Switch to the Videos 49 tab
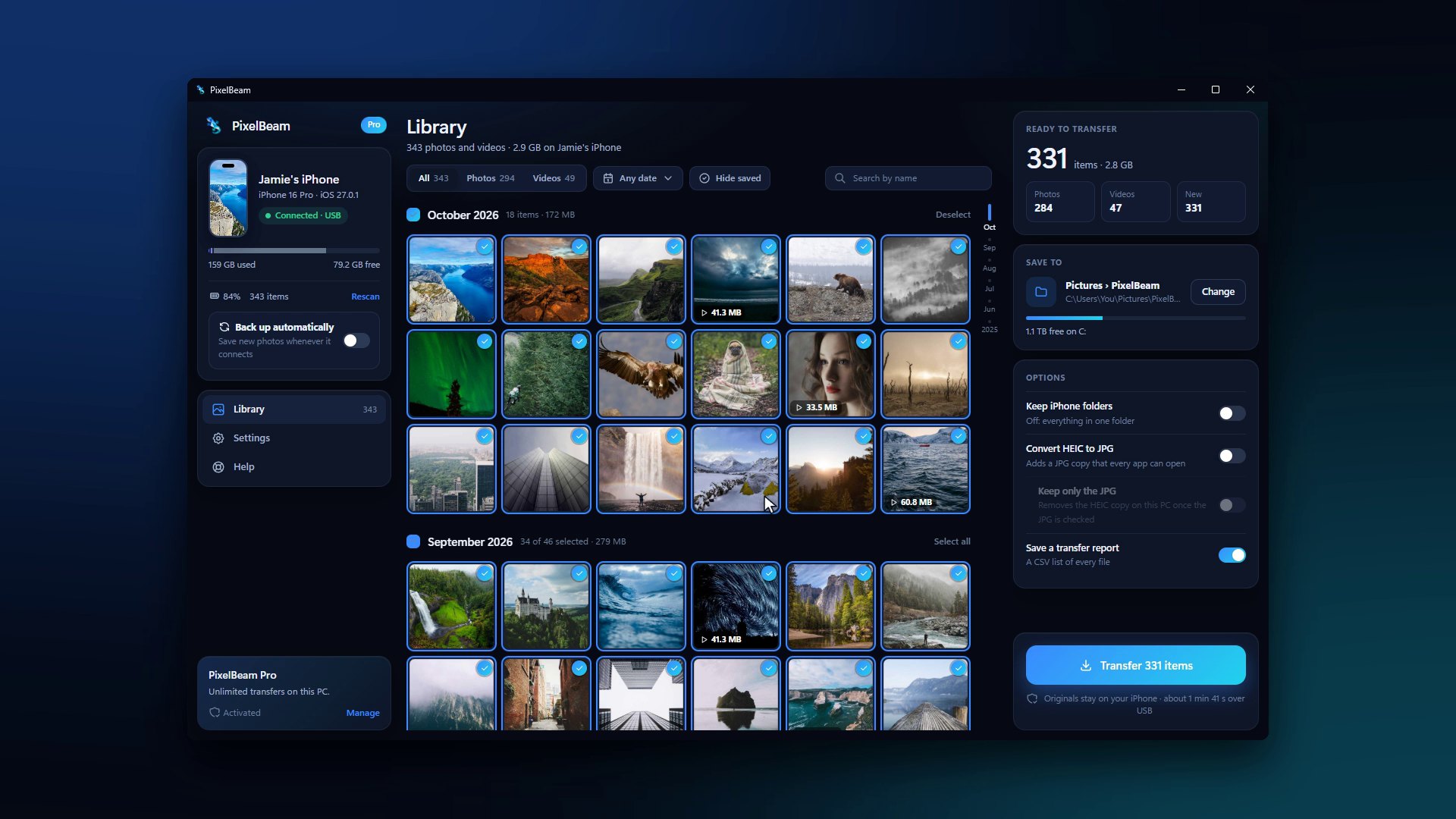 tap(554, 178)
